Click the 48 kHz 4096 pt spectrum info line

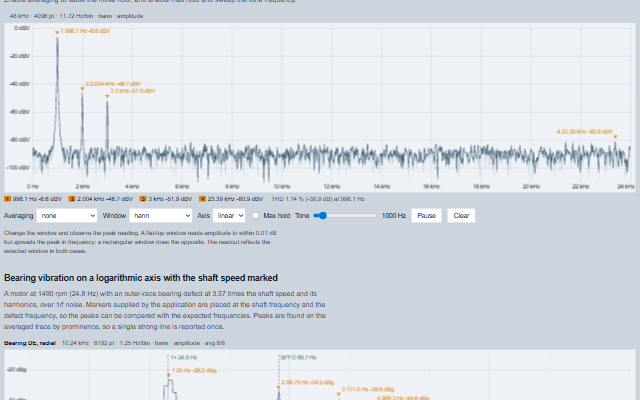76,16
